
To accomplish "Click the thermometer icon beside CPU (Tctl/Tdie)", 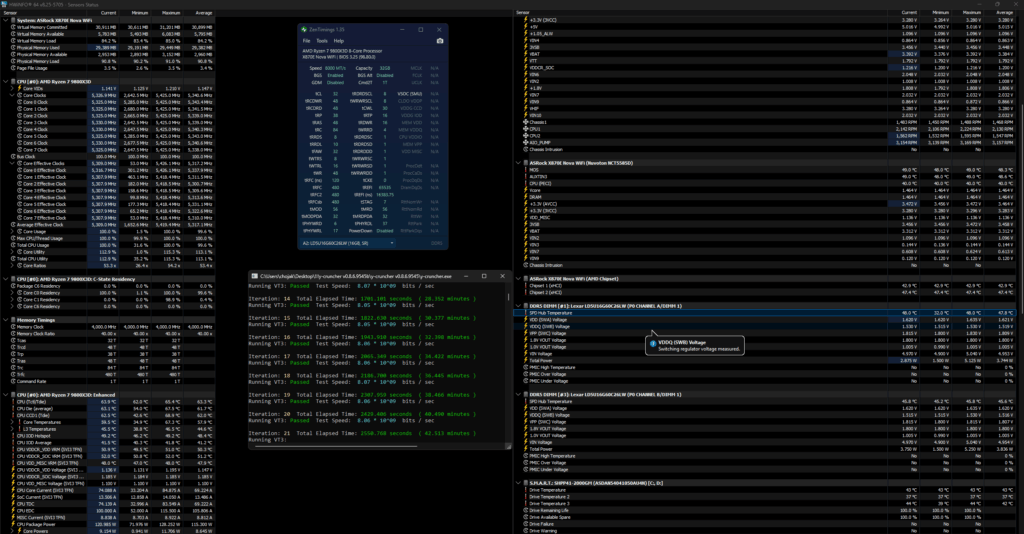I will coord(13,402).
